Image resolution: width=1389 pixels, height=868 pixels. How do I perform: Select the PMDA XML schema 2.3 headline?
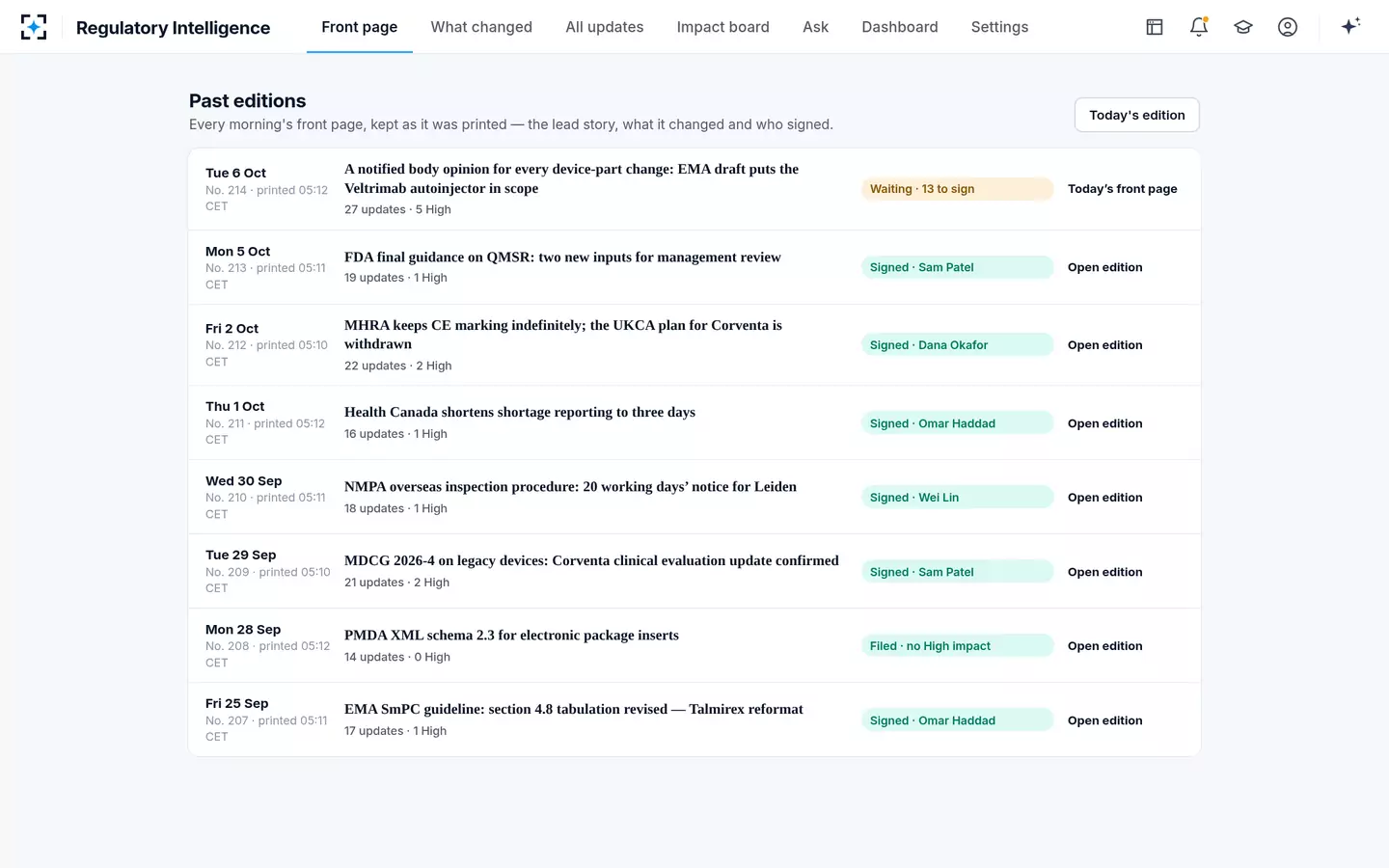click(511, 636)
